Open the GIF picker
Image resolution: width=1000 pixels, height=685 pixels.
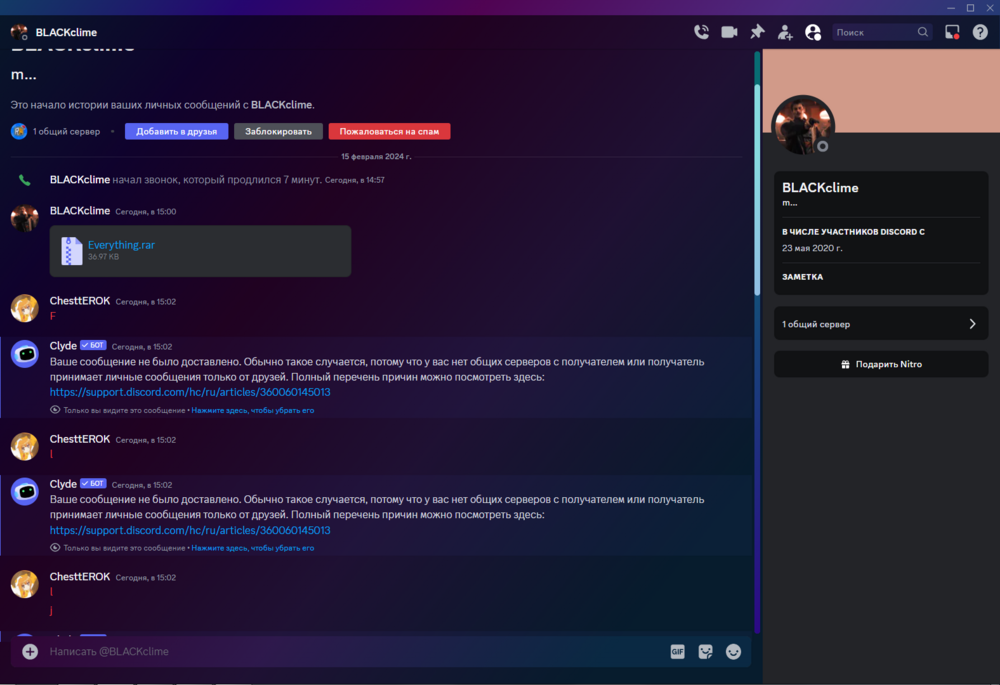tap(677, 651)
